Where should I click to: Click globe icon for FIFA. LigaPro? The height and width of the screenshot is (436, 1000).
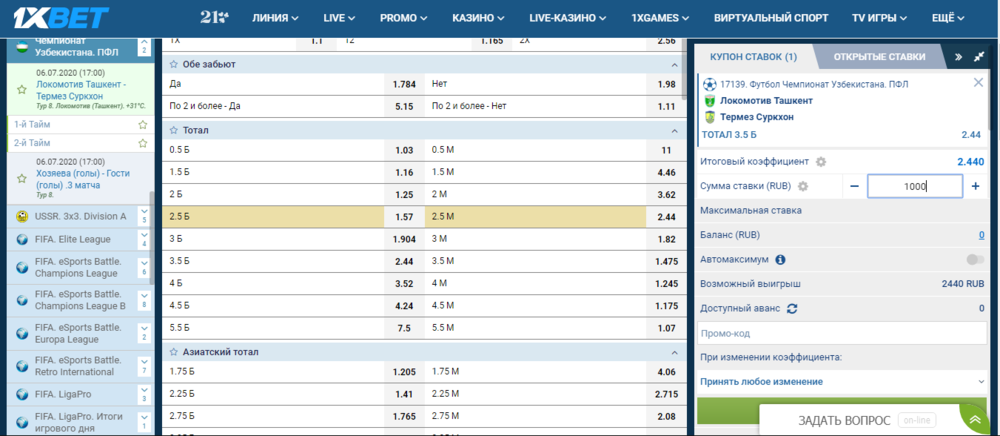point(22,395)
